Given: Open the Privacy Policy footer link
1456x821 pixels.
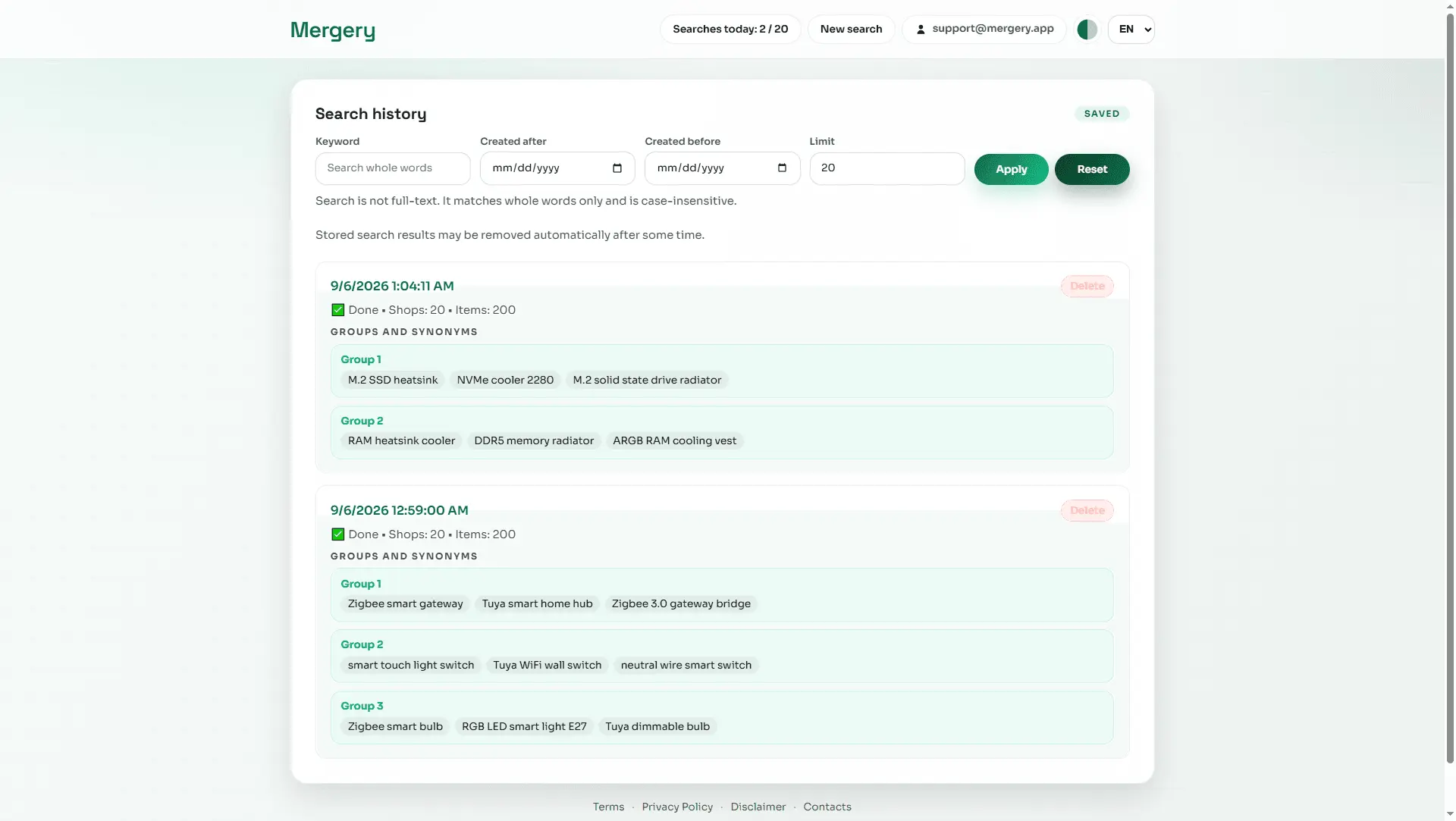Looking at the screenshot, I should pos(677,807).
